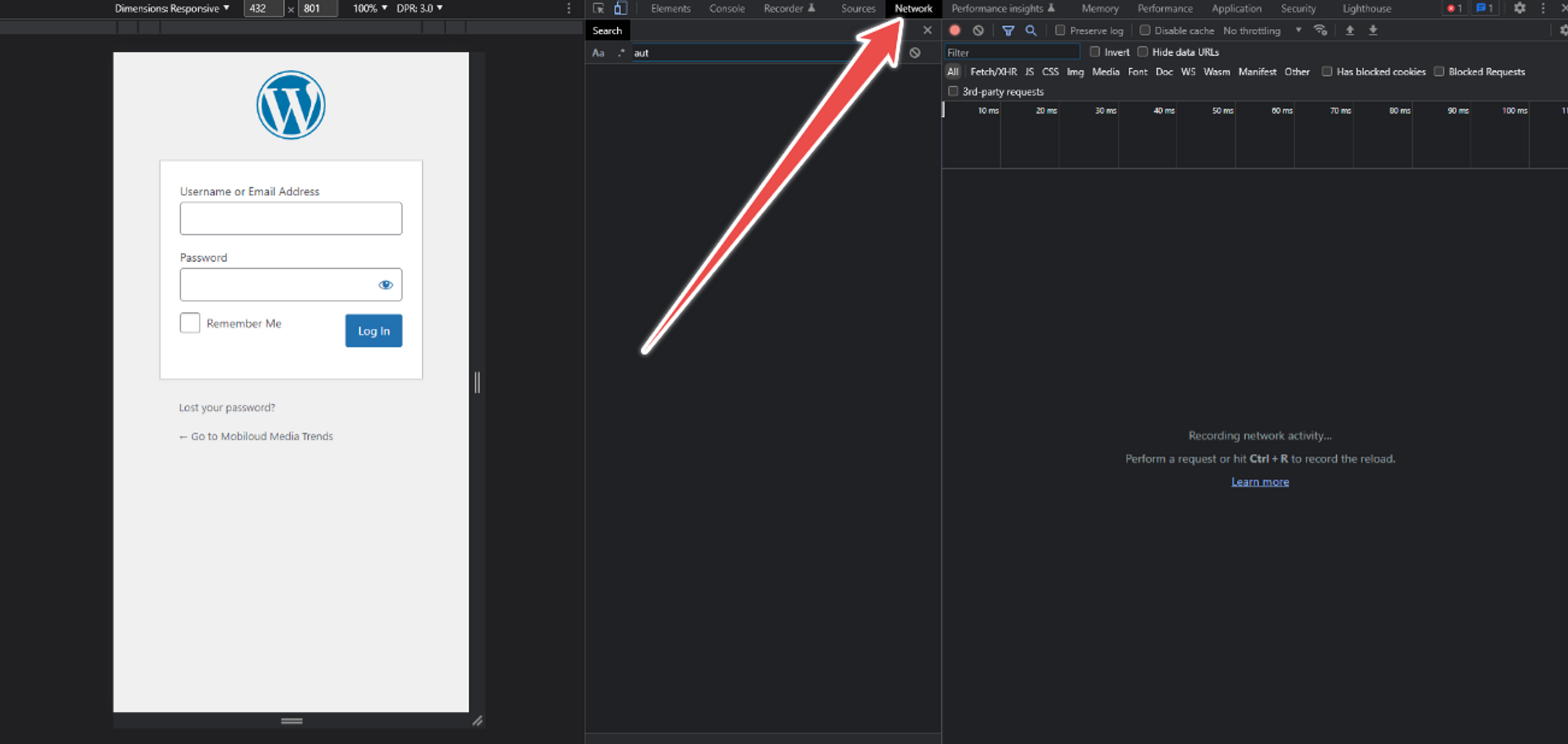Click the network Filter text box
This screenshot has height=744, width=1568.
click(x=1012, y=53)
